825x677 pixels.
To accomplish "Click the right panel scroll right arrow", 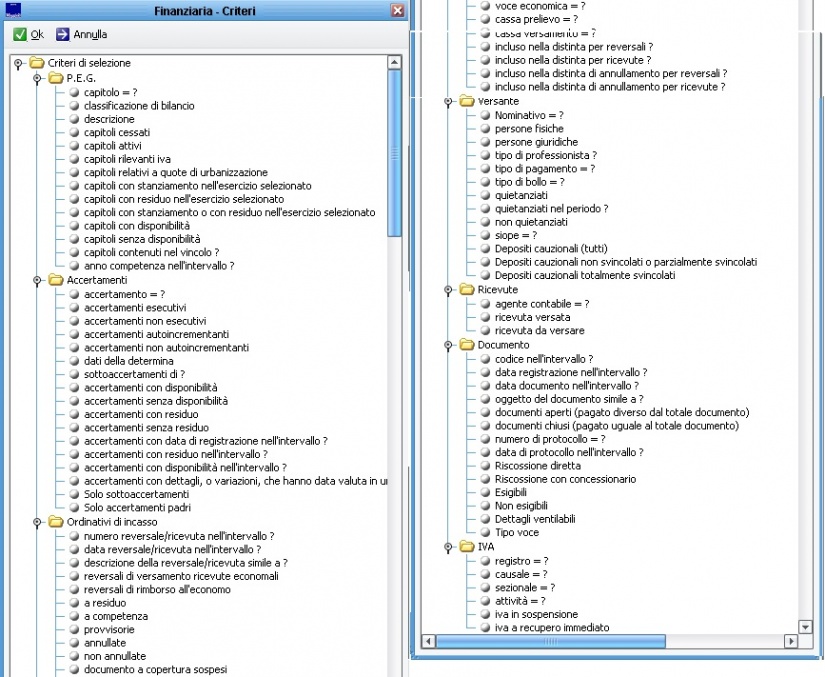I will pyautogui.click(x=791, y=641).
